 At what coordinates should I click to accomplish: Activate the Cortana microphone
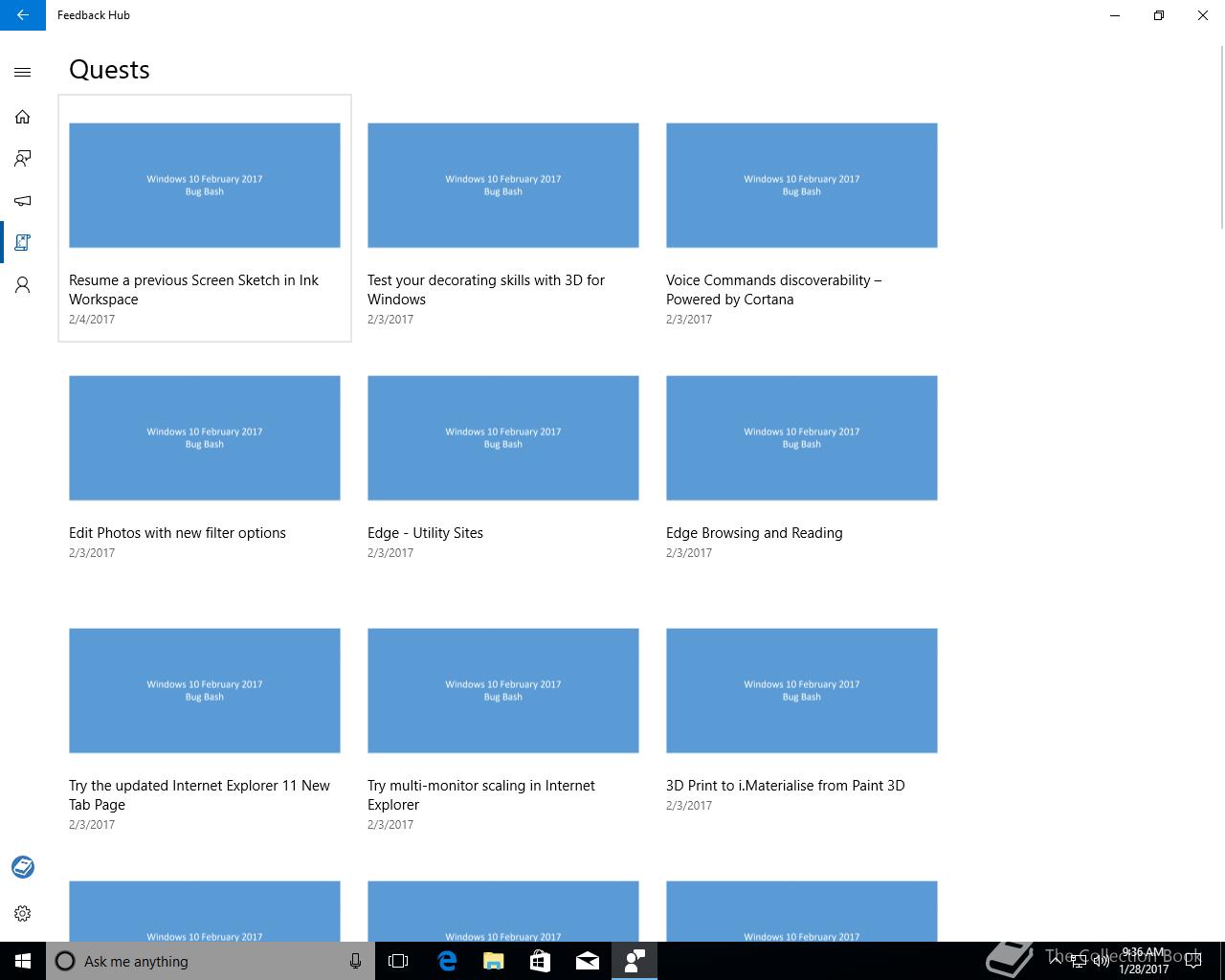(x=355, y=961)
